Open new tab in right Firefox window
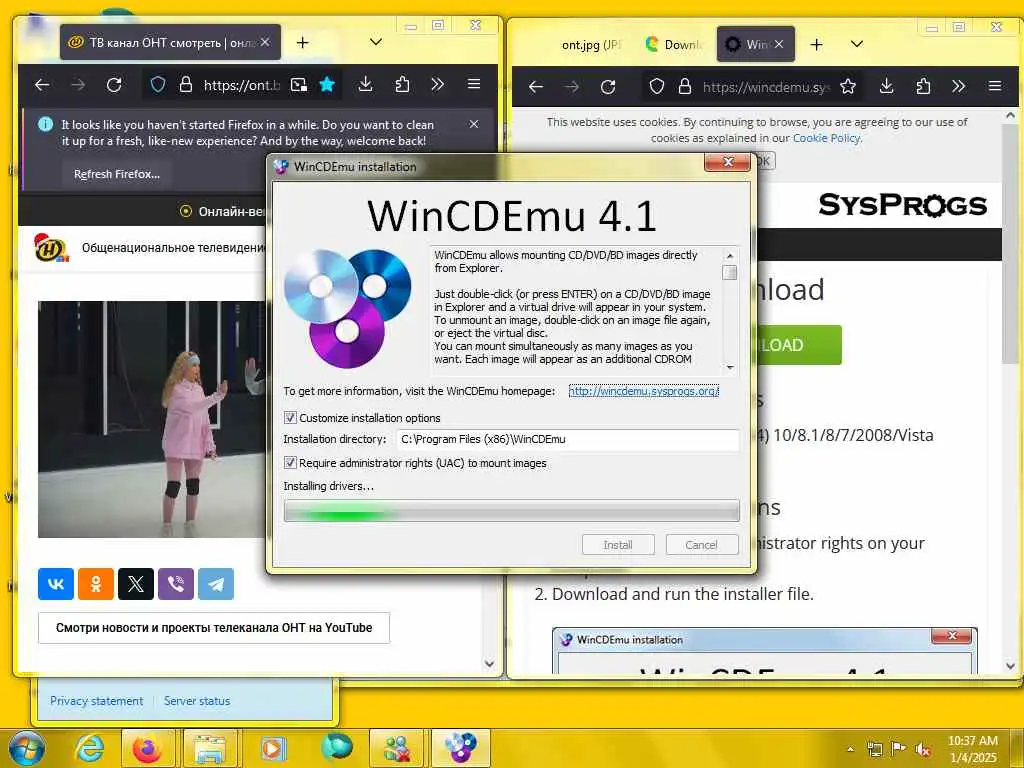The width and height of the screenshot is (1024, 768). [x=816, y=44]
